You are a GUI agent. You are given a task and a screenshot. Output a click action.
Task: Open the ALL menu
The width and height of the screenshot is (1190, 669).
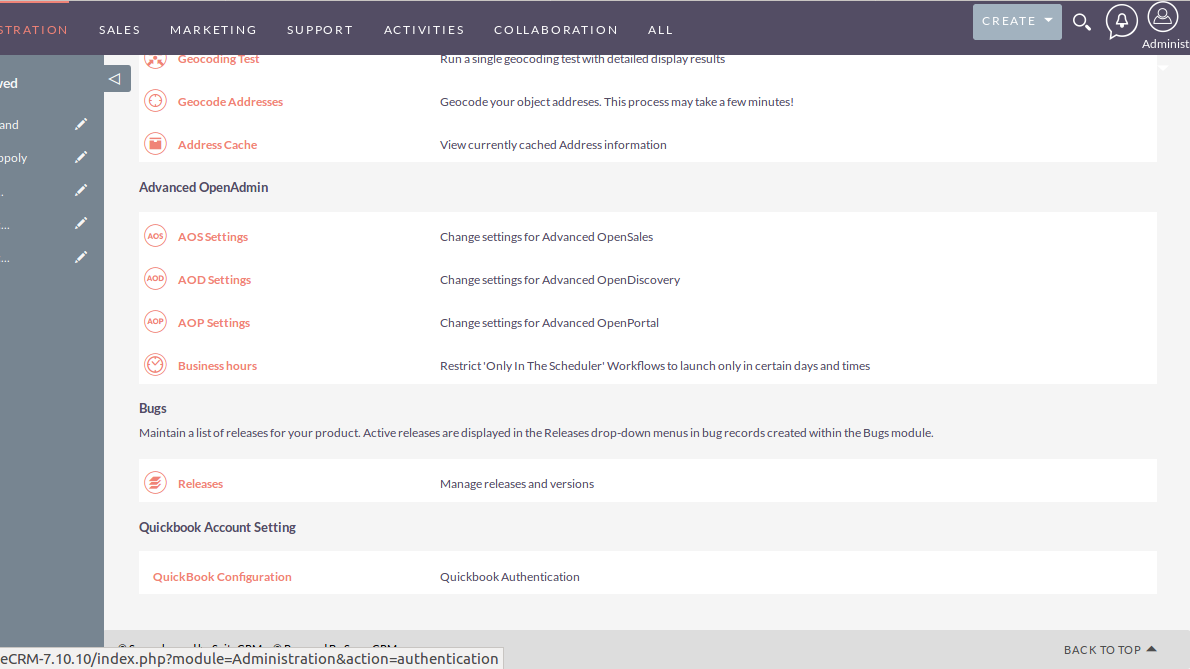point(660,30)
